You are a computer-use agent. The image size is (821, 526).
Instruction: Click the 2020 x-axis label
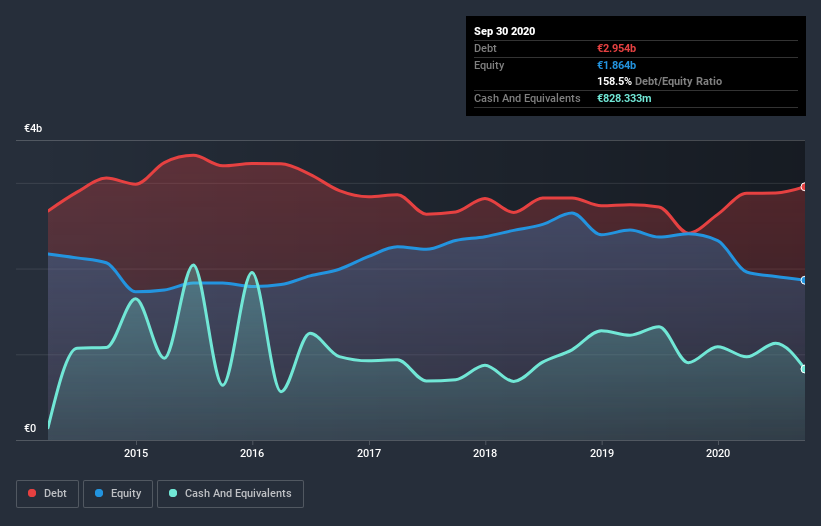[x=718, y=453]
